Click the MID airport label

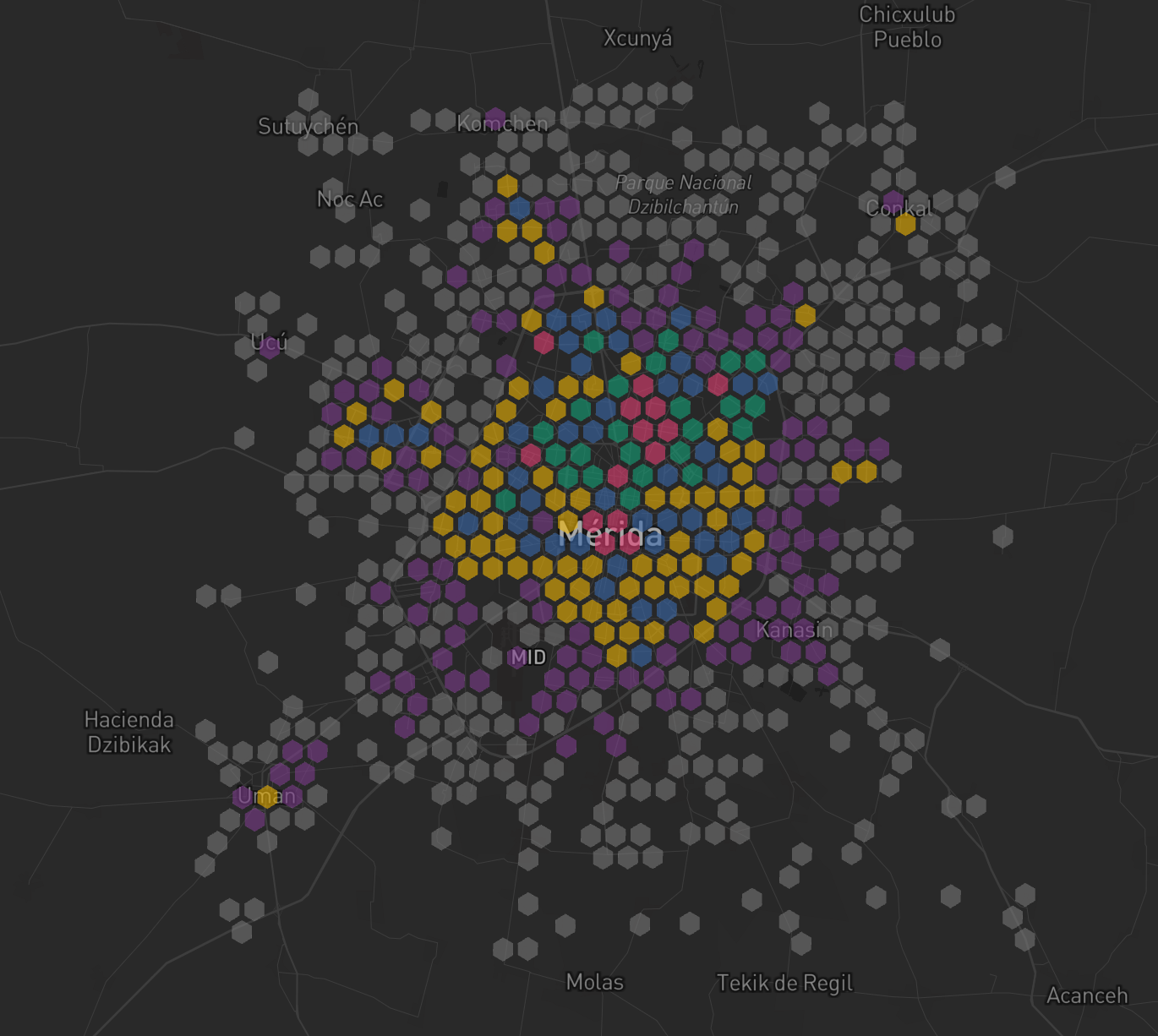528,657
